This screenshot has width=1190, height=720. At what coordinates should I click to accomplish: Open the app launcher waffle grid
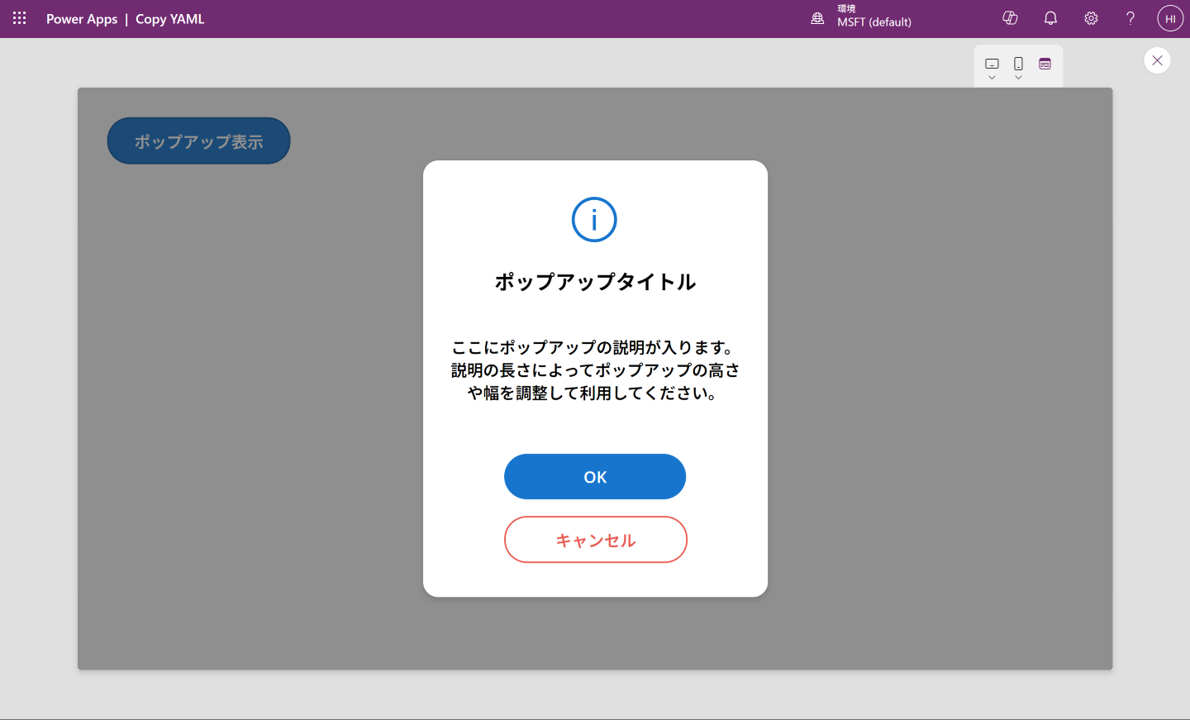[x=19, y=18]
